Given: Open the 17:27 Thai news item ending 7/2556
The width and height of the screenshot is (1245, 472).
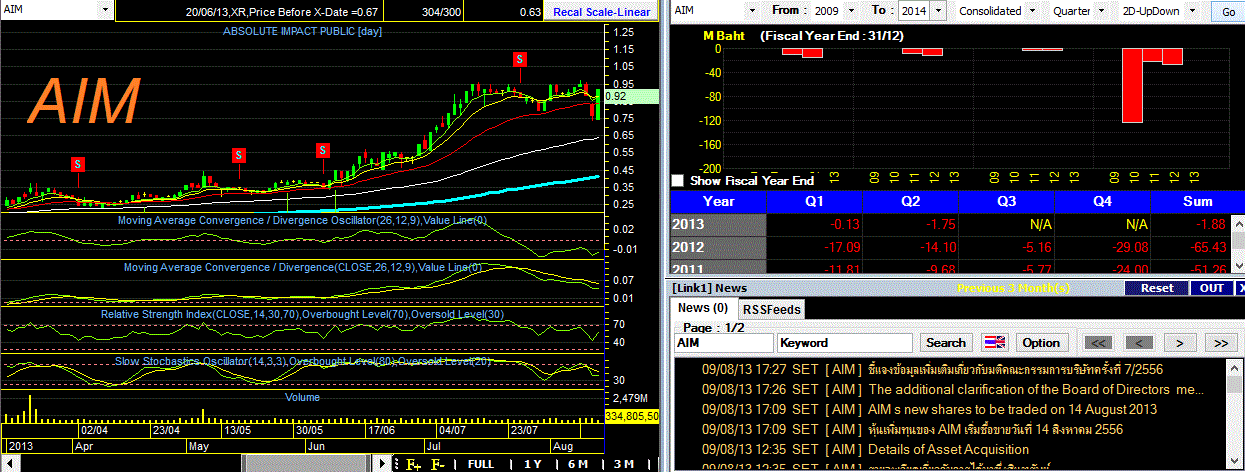Looking at the screenshot, I should (x=1015, y=369).
